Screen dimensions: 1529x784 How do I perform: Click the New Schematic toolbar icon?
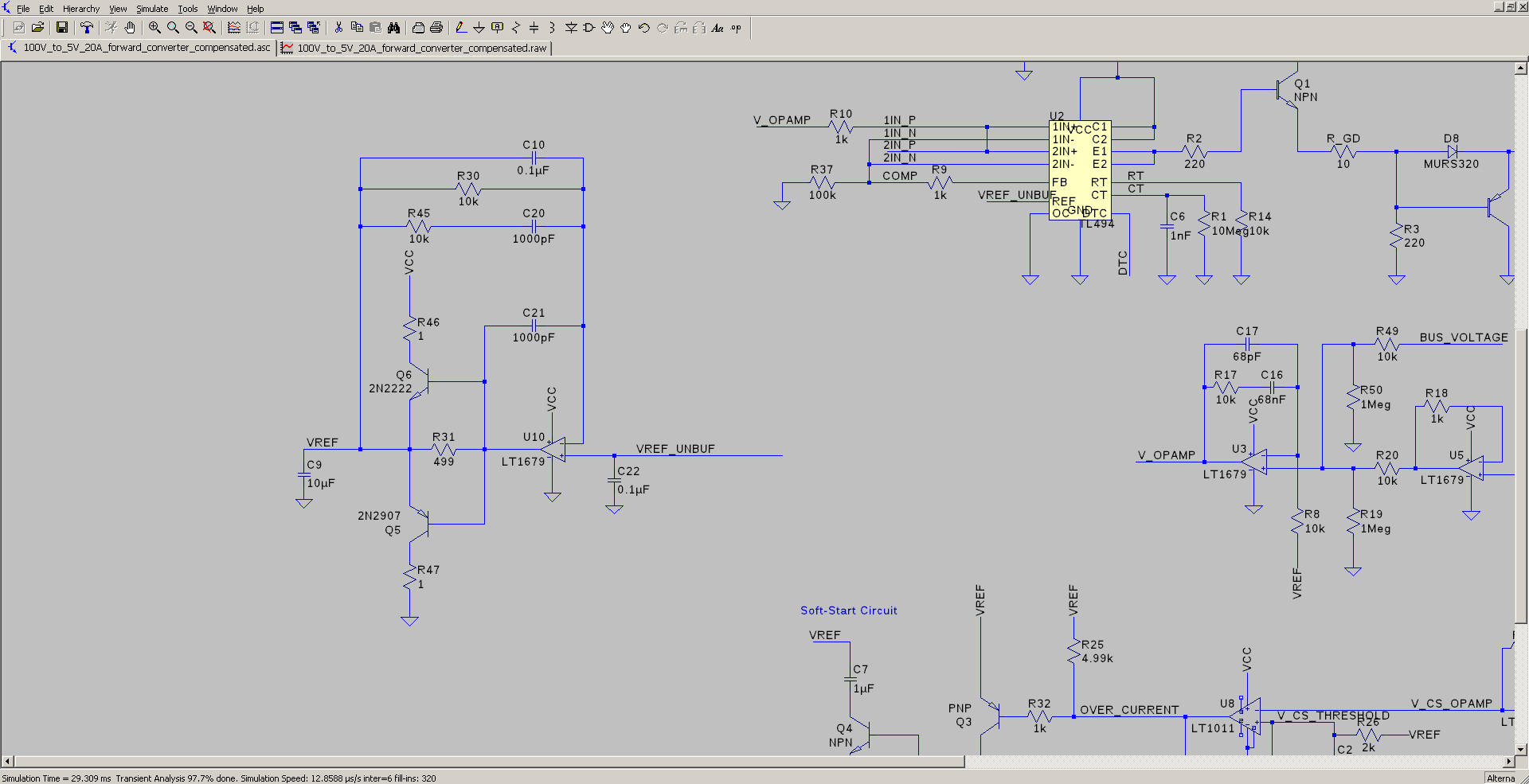coord(19,28)
